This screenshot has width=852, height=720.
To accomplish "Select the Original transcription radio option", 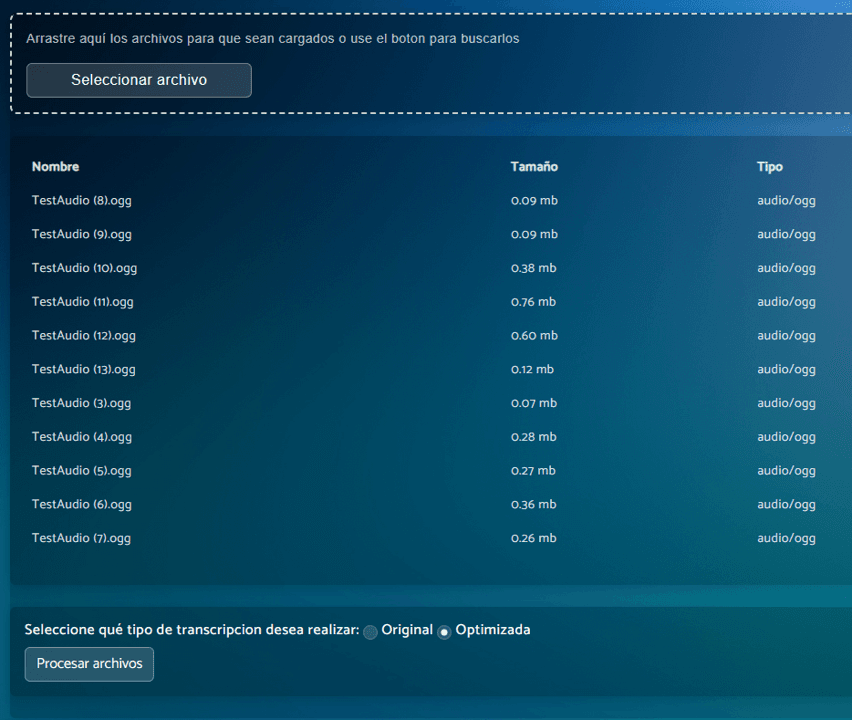I will pos(371,632).
